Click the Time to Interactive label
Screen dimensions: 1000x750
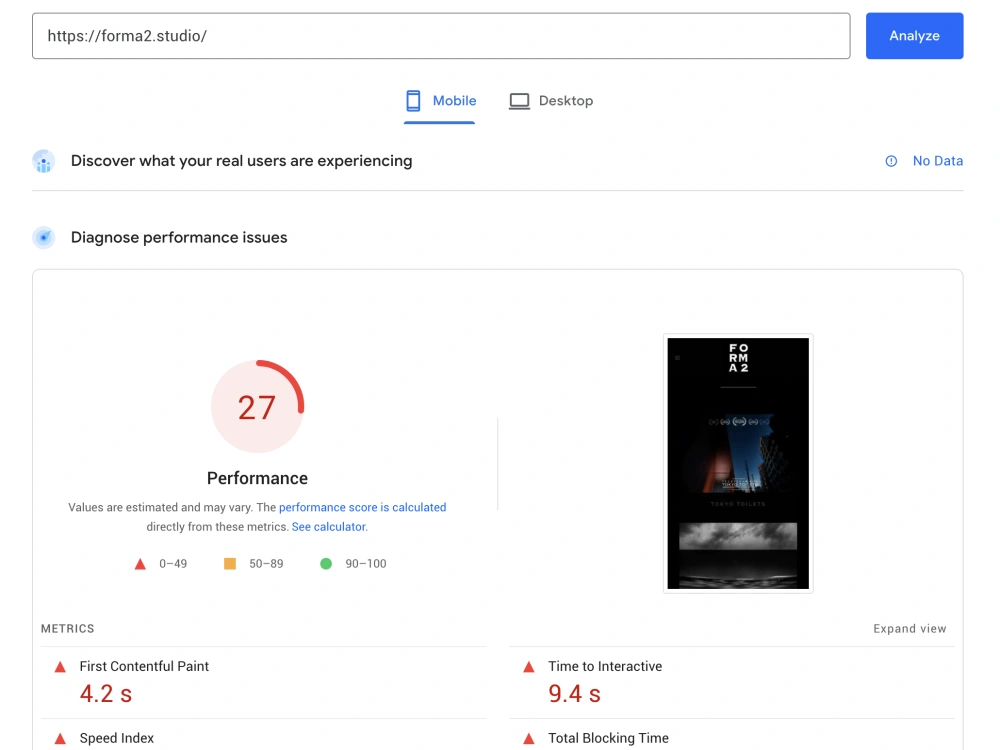point(605,666)
